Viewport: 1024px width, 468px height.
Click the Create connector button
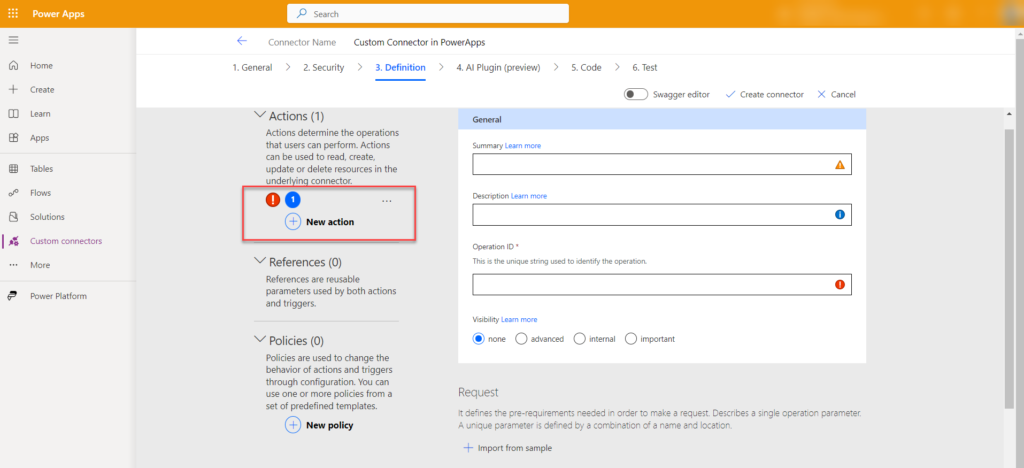pyautogui.click(x=764, y=94)
